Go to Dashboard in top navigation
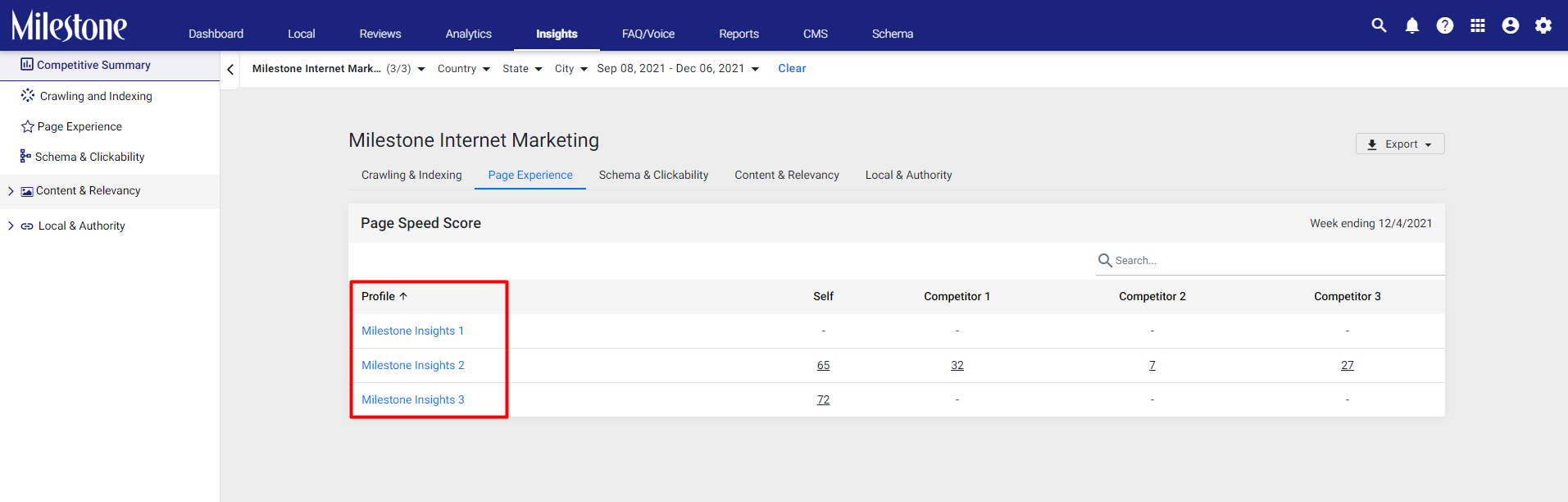 (216, 34)
